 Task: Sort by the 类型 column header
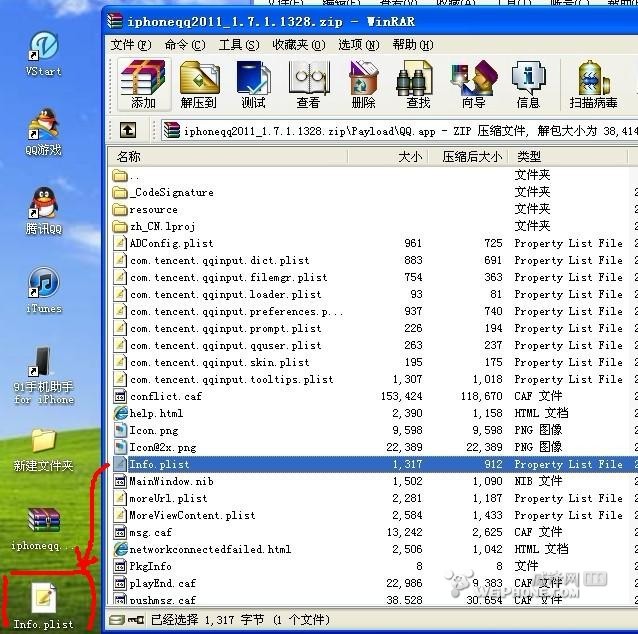(x=568, y=157)
